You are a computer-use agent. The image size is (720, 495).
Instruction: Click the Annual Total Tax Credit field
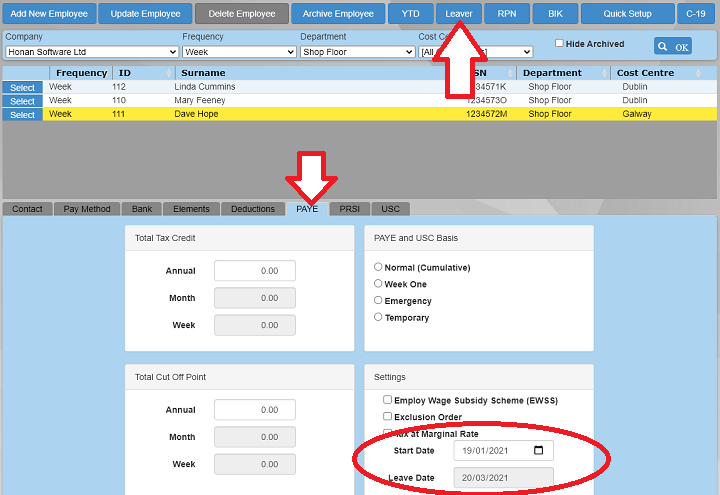255,271
